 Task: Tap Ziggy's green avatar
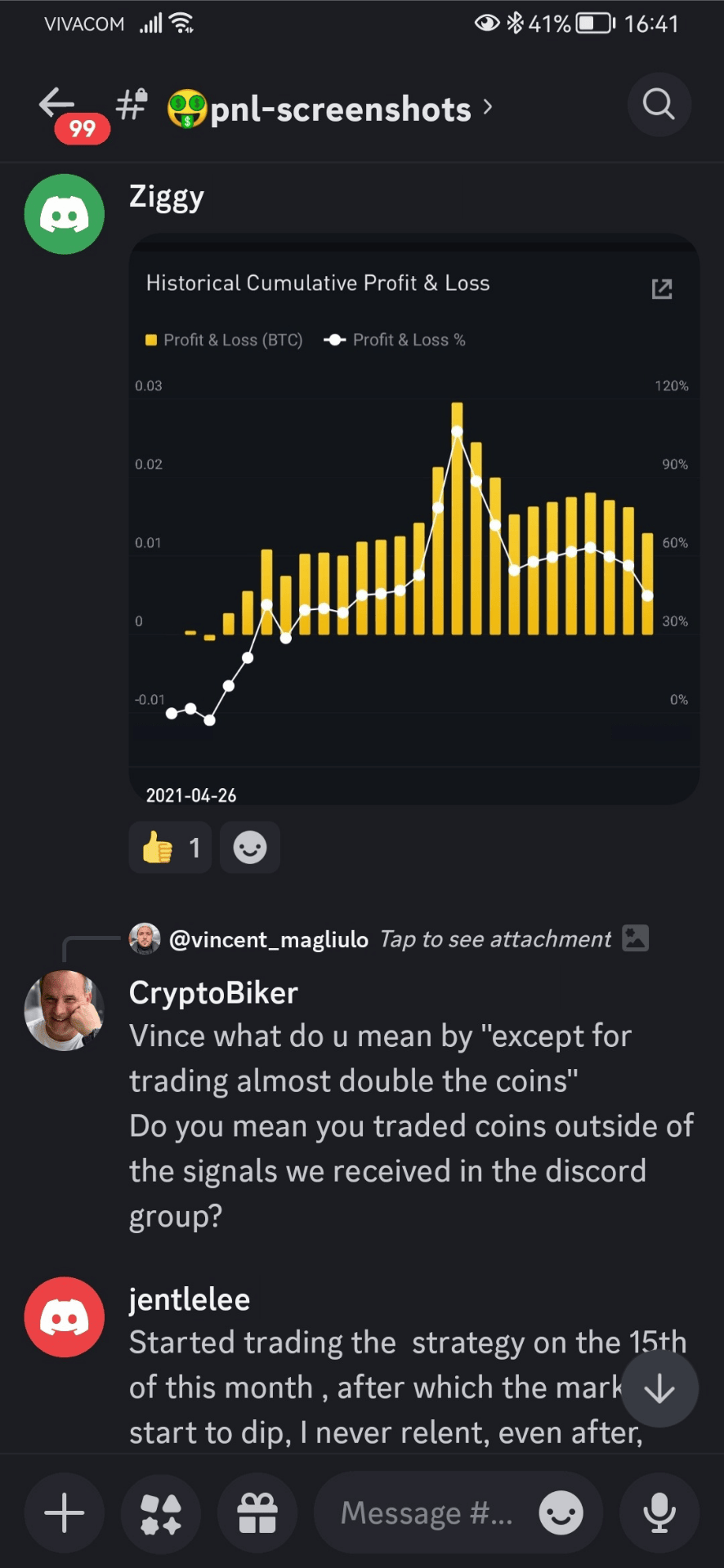pos(65,214)
